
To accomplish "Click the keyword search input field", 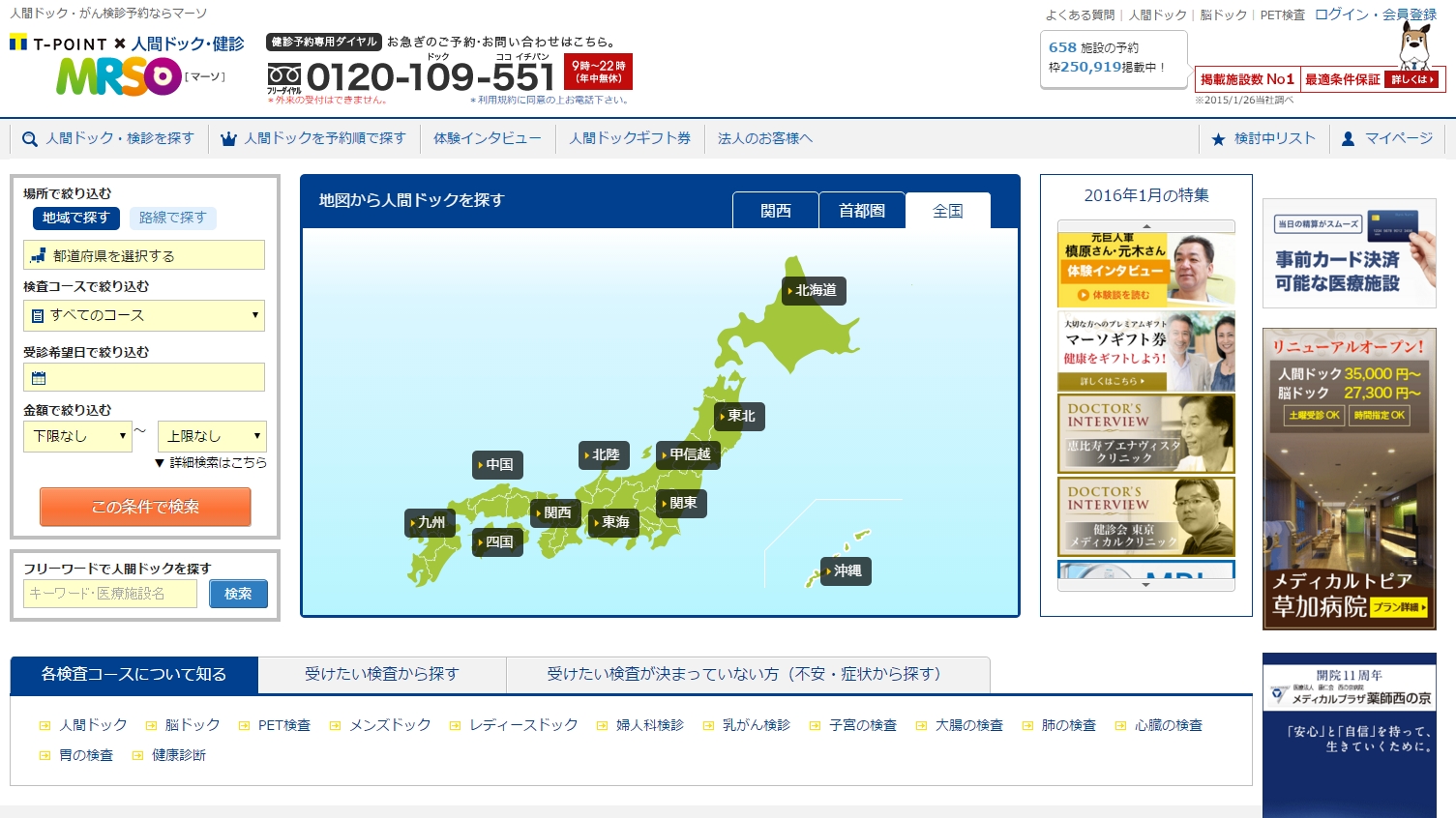I will [x=110, y=594].
